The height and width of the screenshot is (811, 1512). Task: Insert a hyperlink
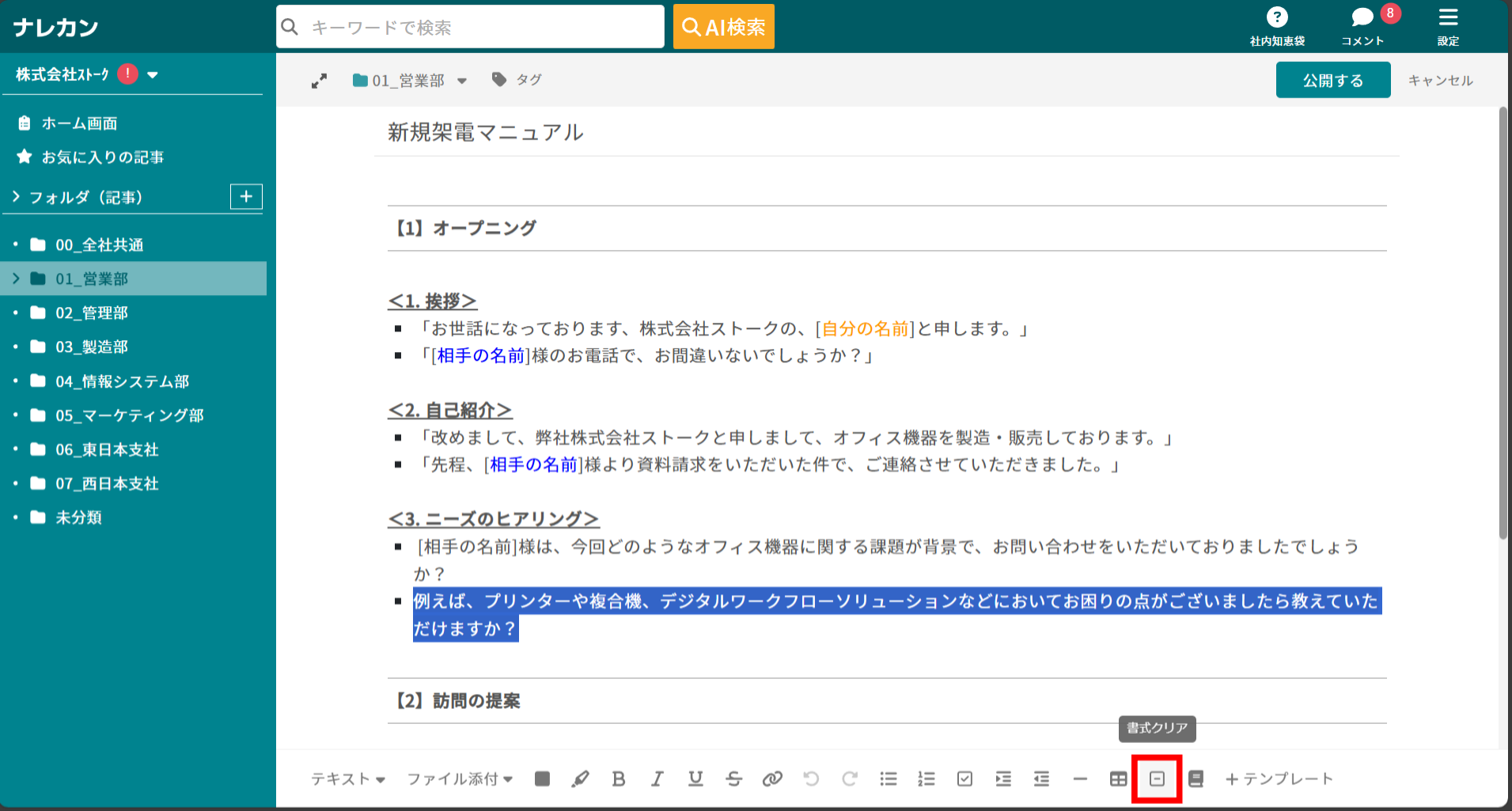pos(772,779)
